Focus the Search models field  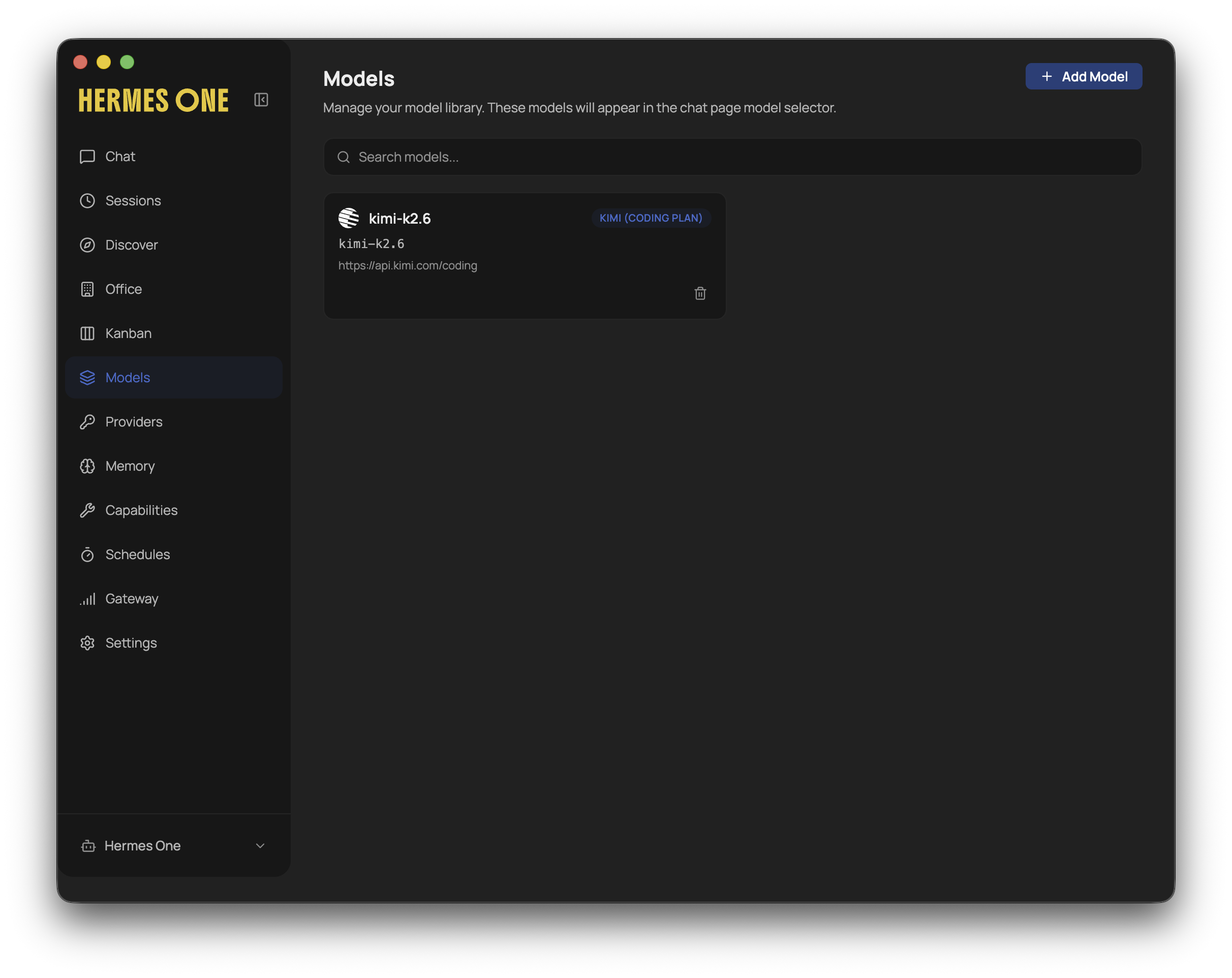tap(732, 157)
